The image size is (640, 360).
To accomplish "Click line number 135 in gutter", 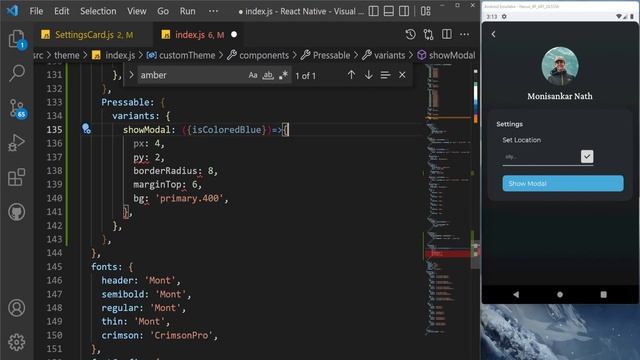I will (x=54, y=130).
